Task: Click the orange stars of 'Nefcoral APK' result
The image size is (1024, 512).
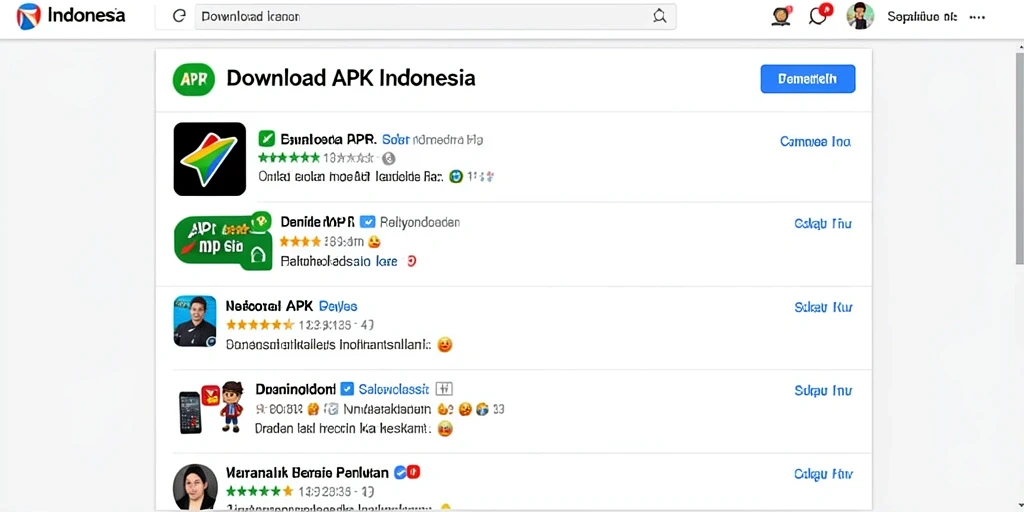Action: 260,325
